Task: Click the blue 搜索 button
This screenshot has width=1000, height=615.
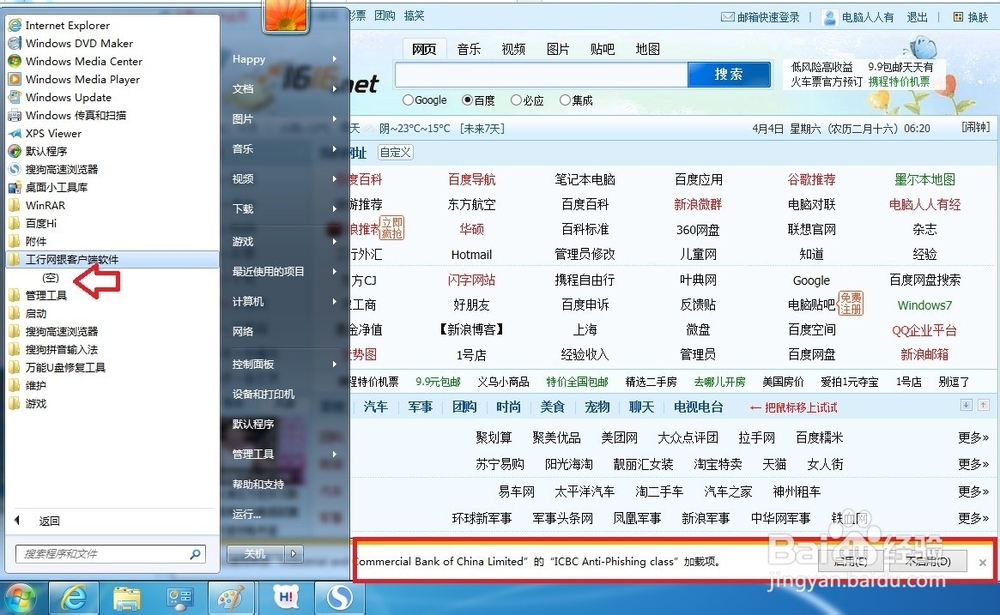Action: coord(729,75)
